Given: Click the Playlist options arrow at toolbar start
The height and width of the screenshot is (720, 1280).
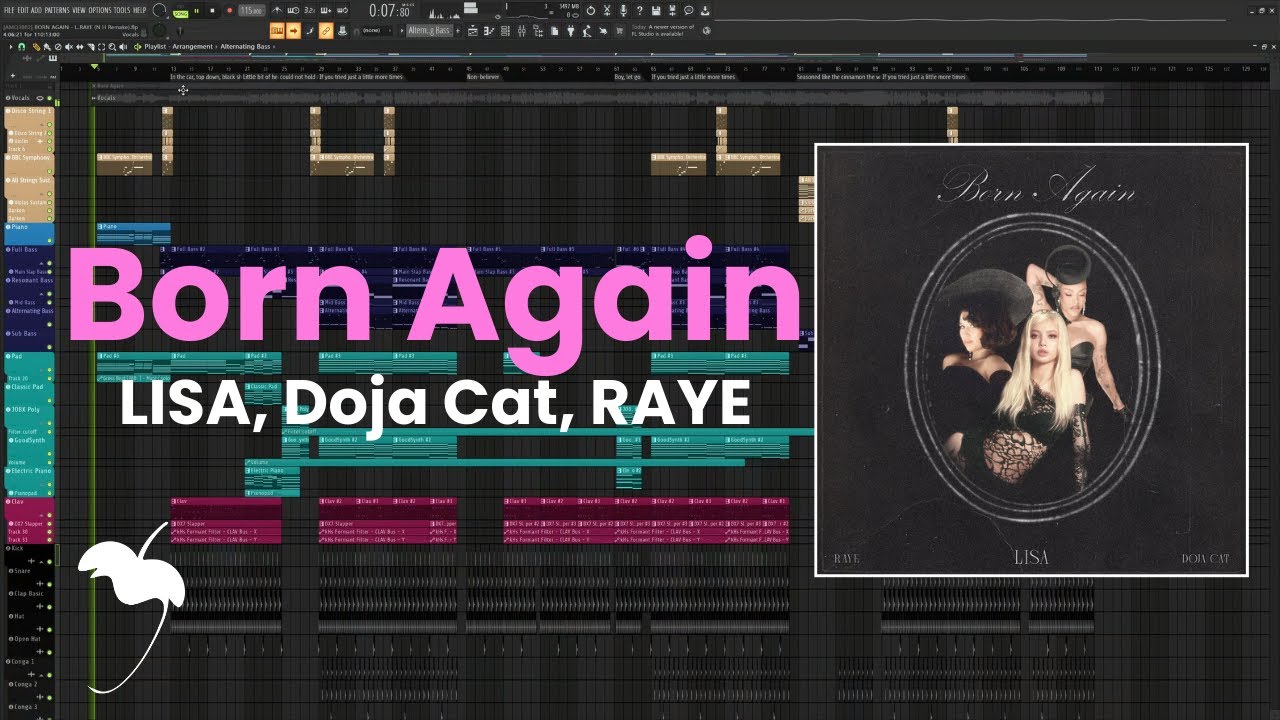Looking at the screenshot, I should pyautogui.click(x=11, y=46).
